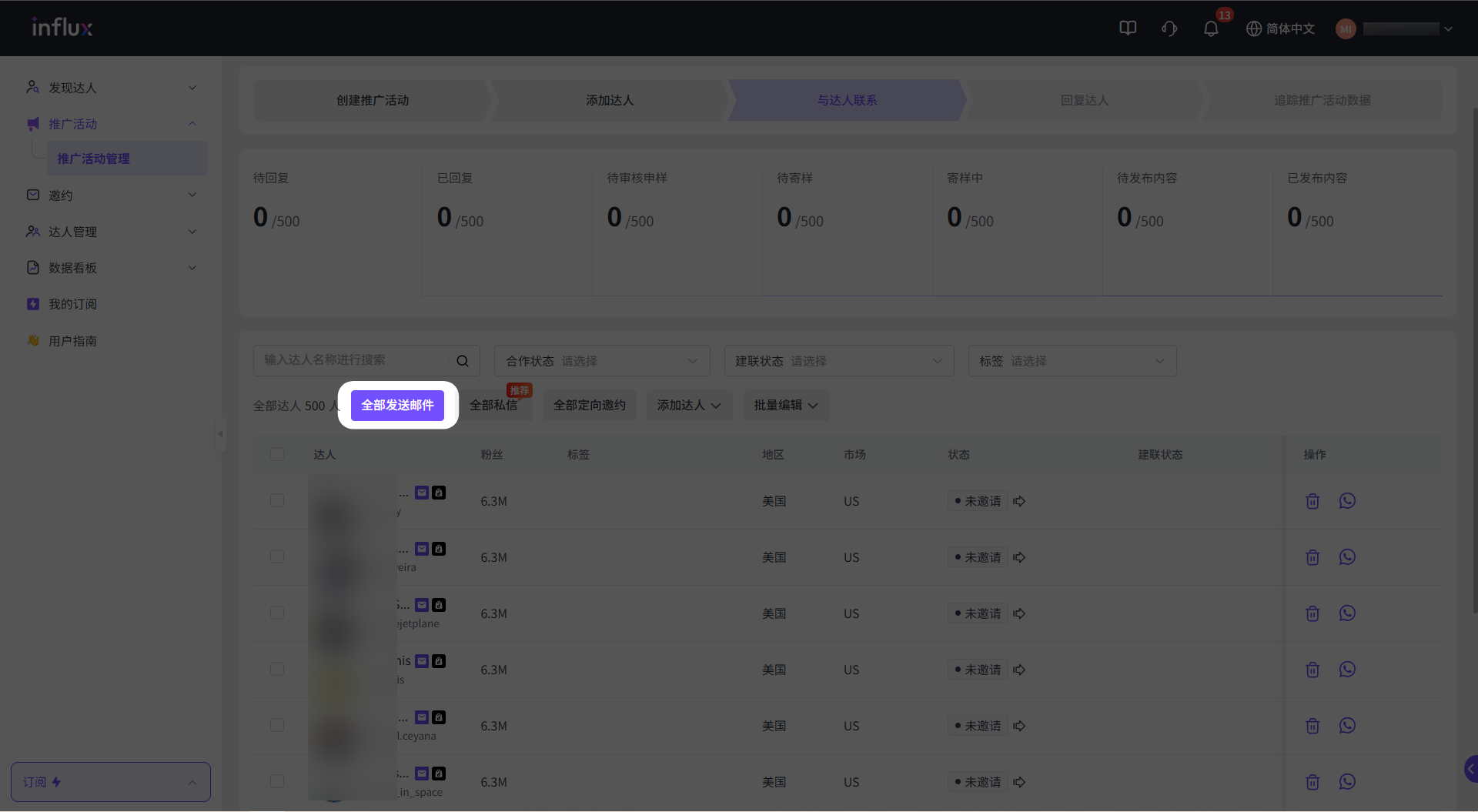Delete the first influencer row via trash icon
Image resolution: width=1478 pixels, height=812 pixels.
(x=1312, y=501)
